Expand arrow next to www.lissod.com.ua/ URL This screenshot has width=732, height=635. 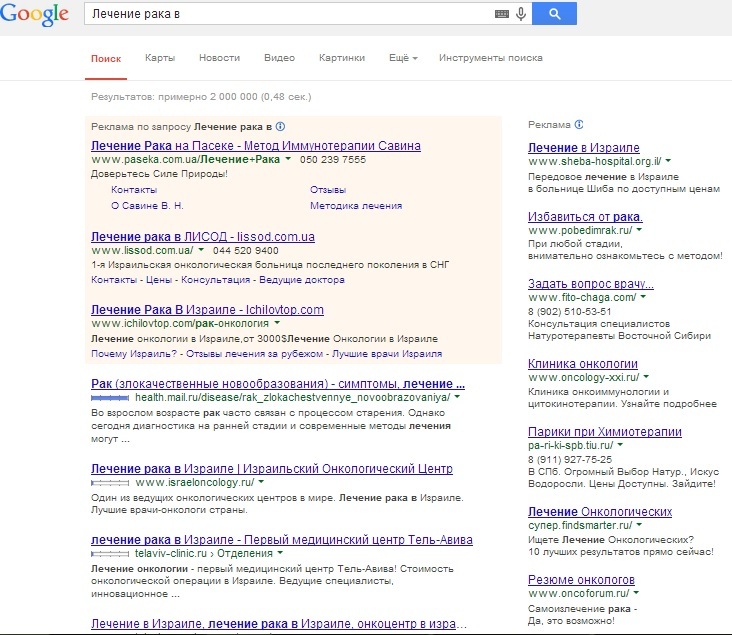click(x=200, y=250)
